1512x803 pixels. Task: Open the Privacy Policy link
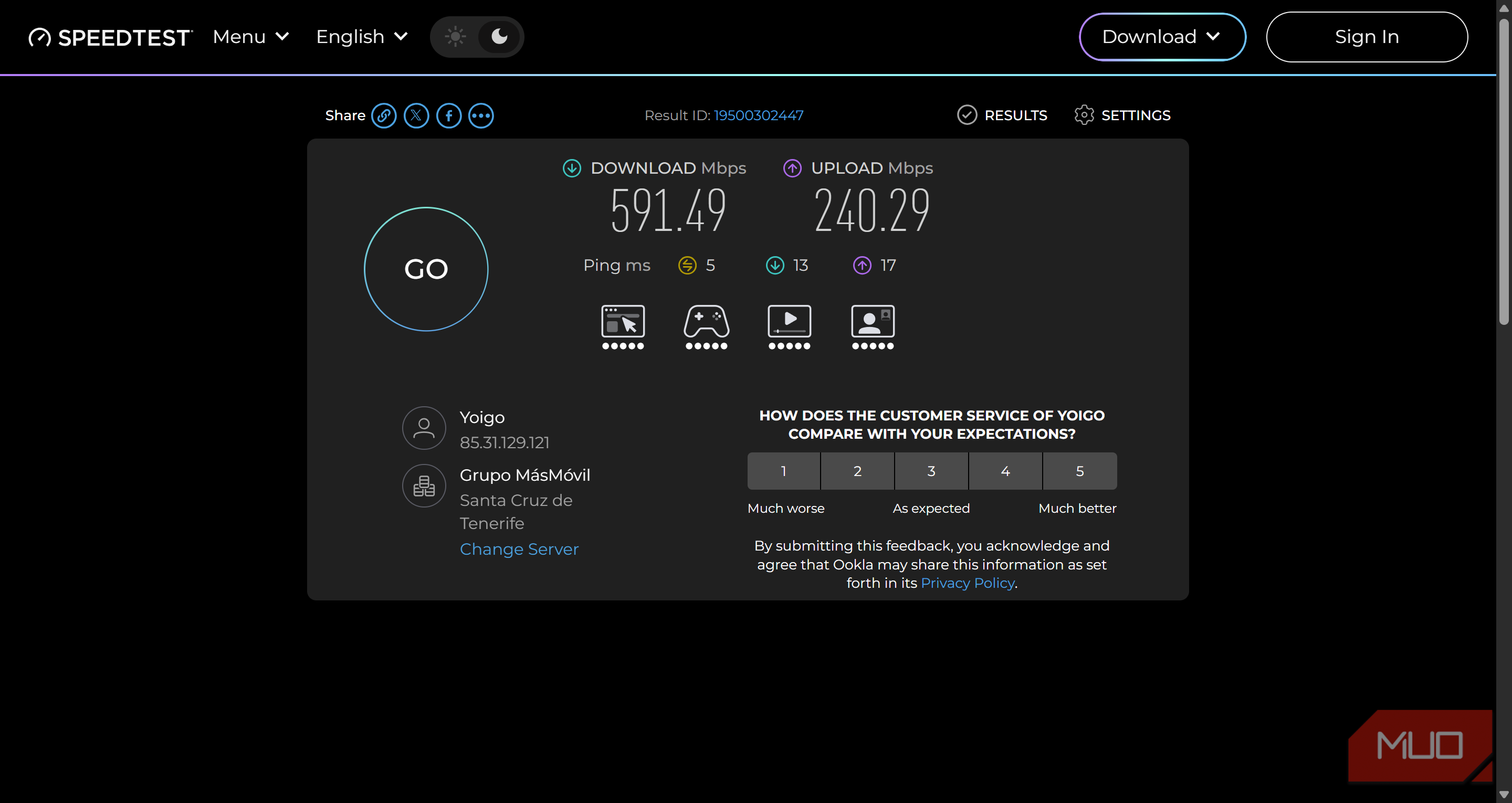click(967, 583)
